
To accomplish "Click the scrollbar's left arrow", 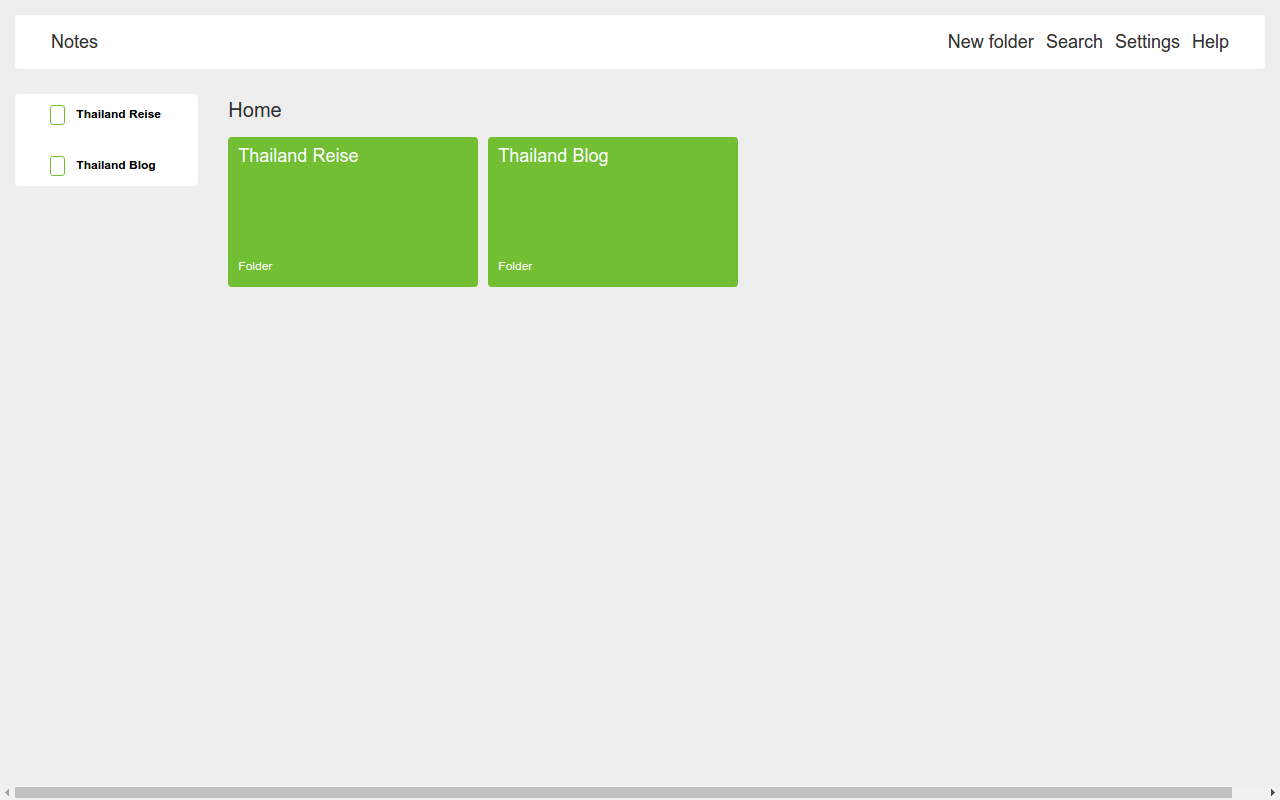I will pyautogui.click(x=7, y=793).
